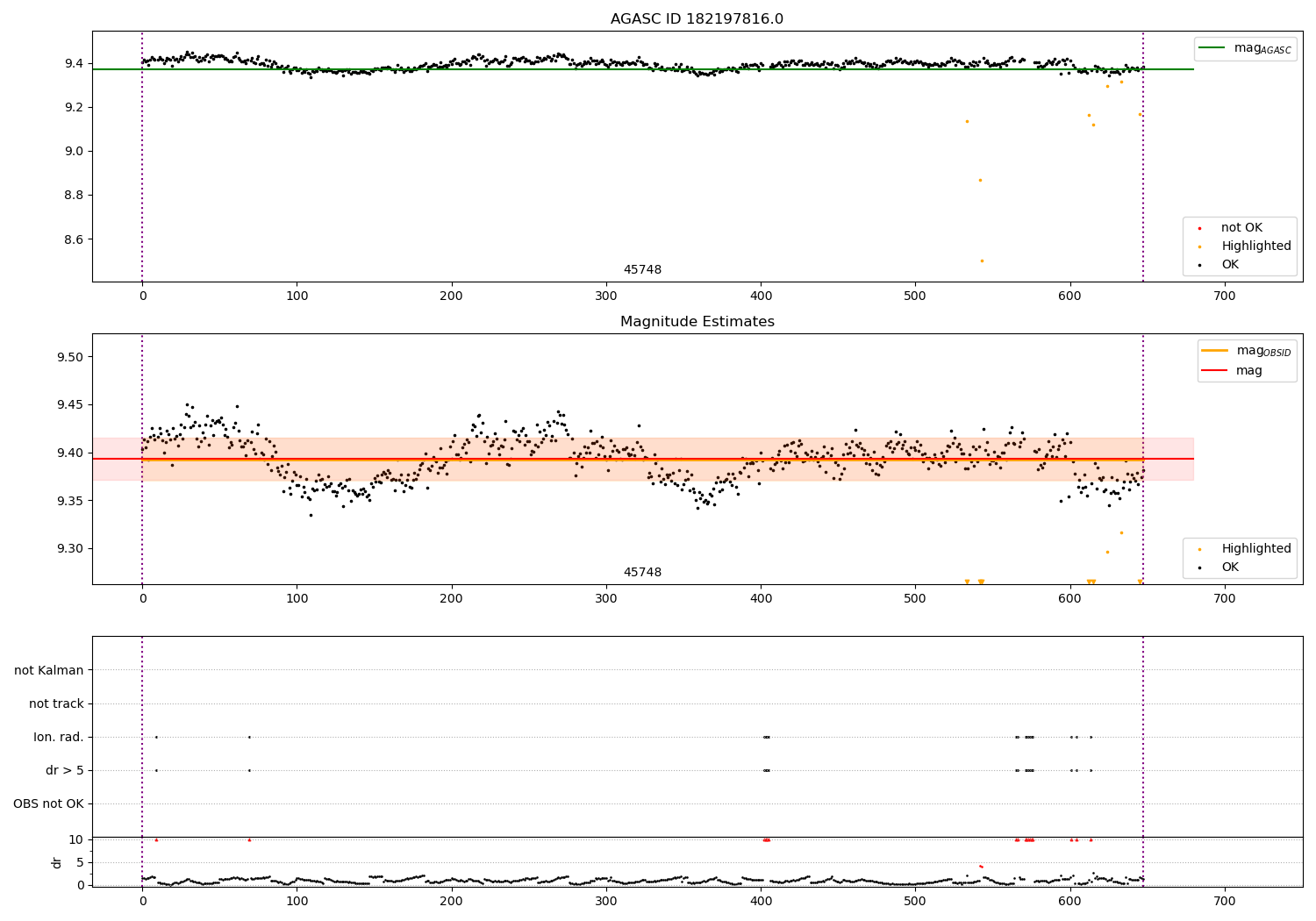The image size is (1316, 921).
Task: Click the 'AGASC ID 182197816.0' plot title
Action: pyautogui.click(x=697, y=19)
